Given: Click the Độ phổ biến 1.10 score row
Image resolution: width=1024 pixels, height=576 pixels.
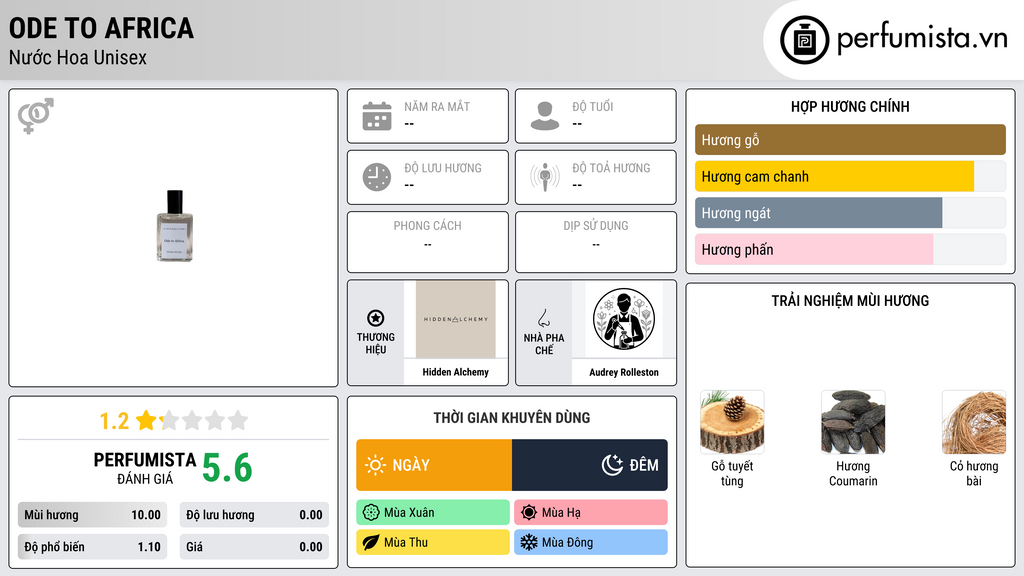Looking at the screenshot, I should pyautogui.click(x=92, y=547).
